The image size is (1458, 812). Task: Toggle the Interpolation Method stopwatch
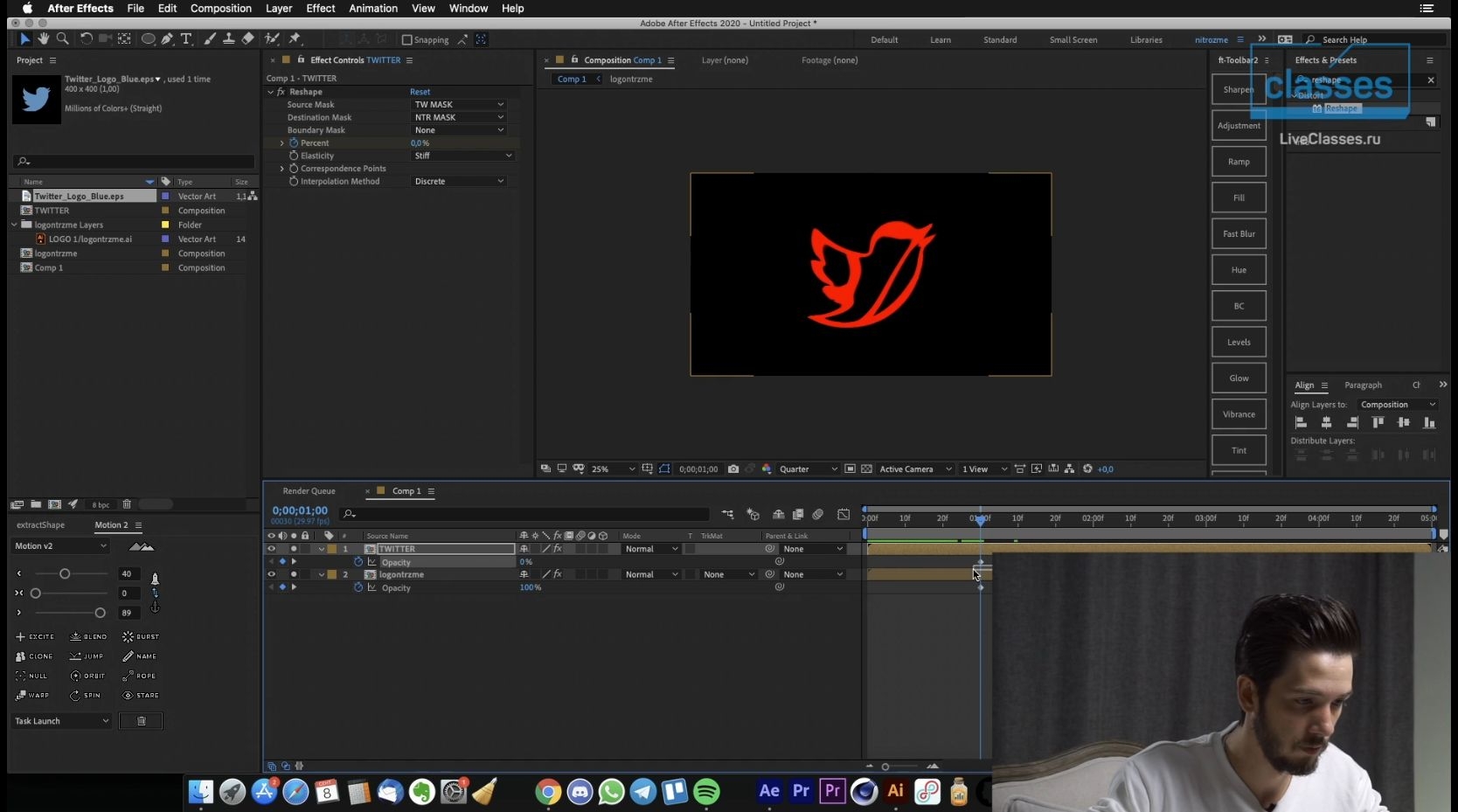click(x=294, y=181)
